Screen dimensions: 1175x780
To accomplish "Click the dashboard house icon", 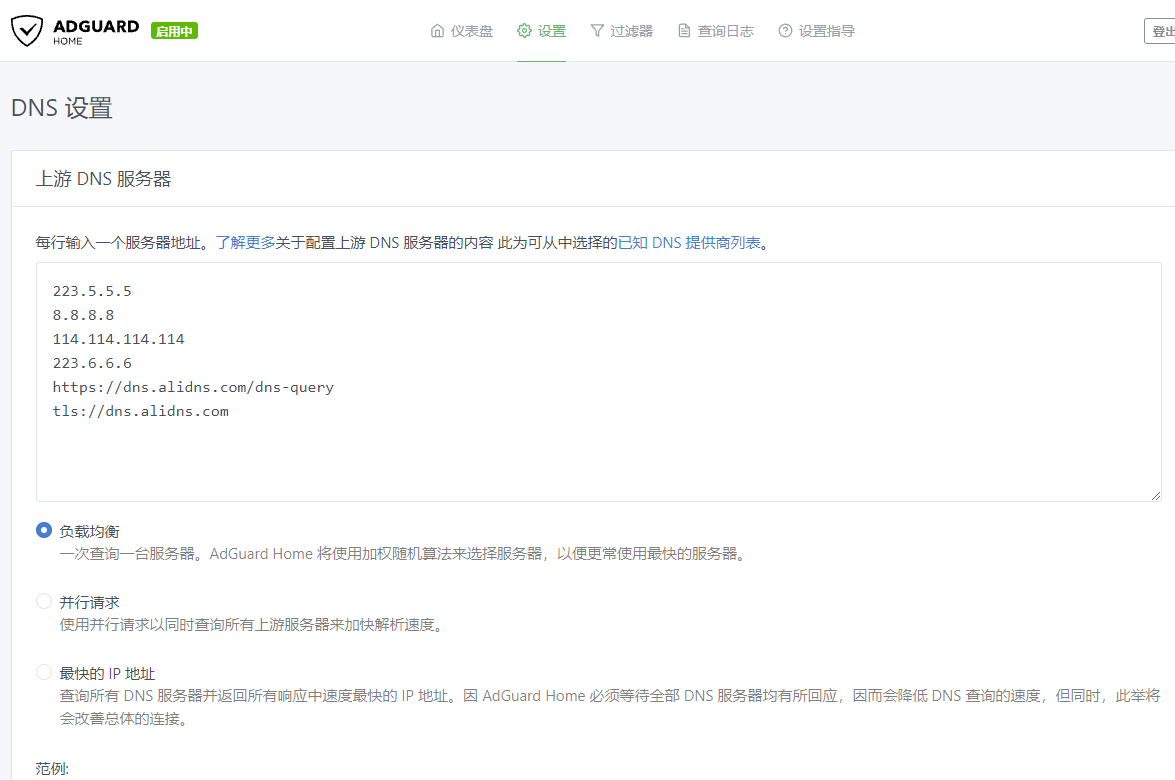I will pos(438,31).
